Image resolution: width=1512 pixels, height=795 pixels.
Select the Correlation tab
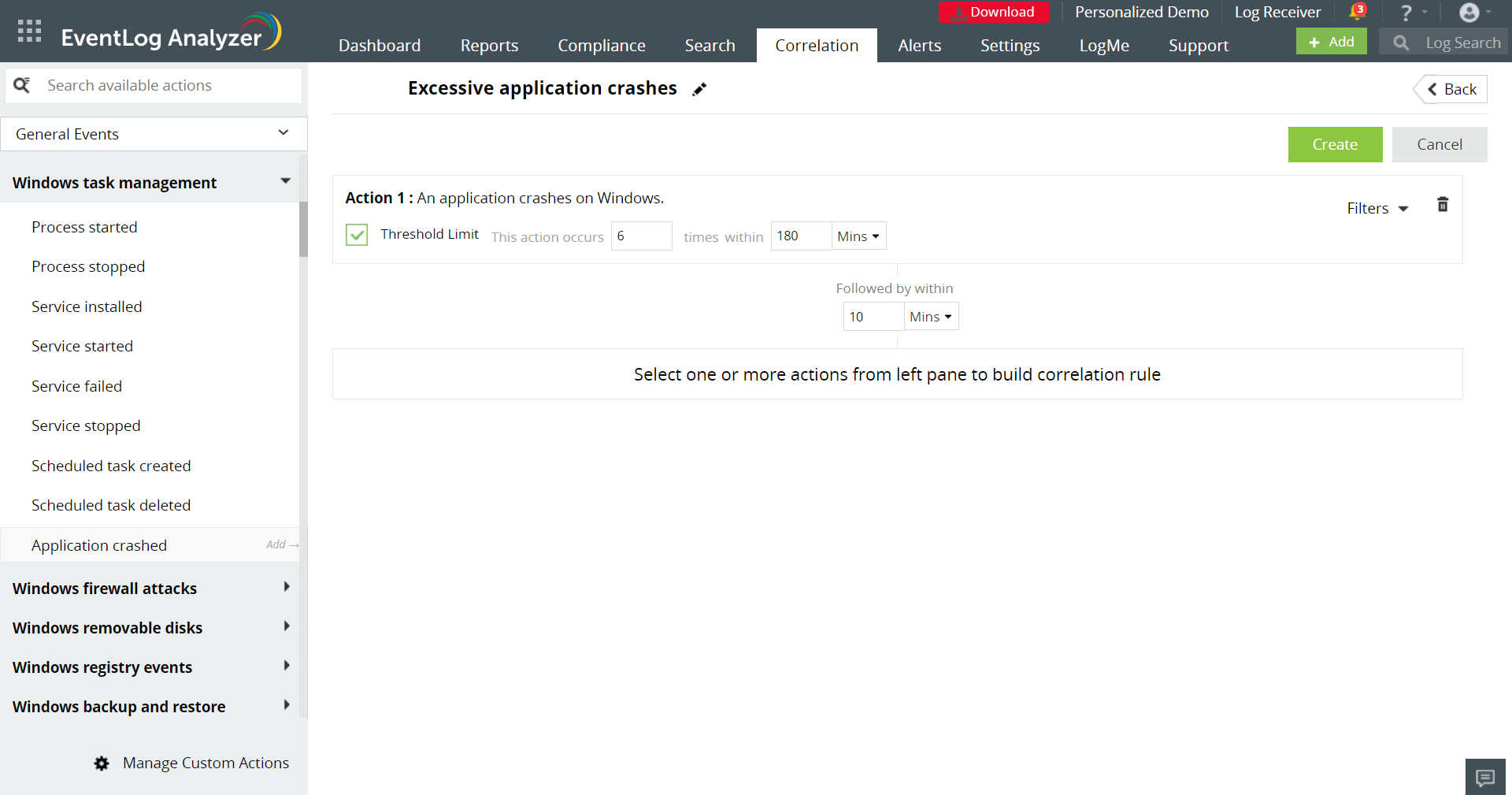point(817,46)
